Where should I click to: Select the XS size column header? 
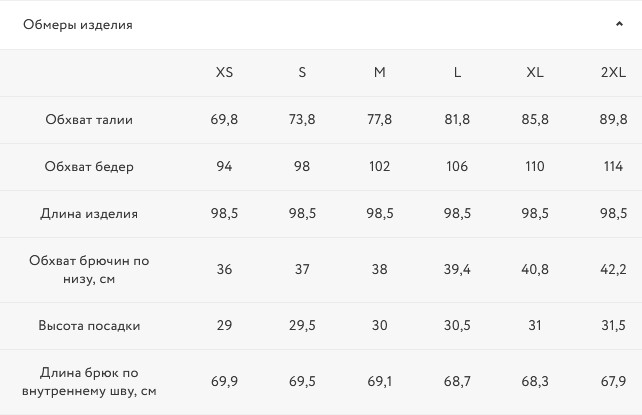(x=224, y=72)
